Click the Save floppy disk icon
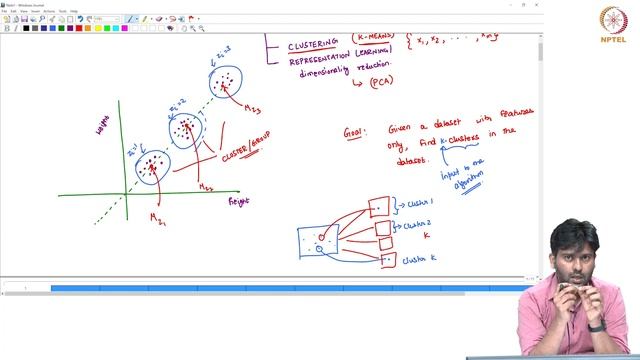 tap(24, 19)
